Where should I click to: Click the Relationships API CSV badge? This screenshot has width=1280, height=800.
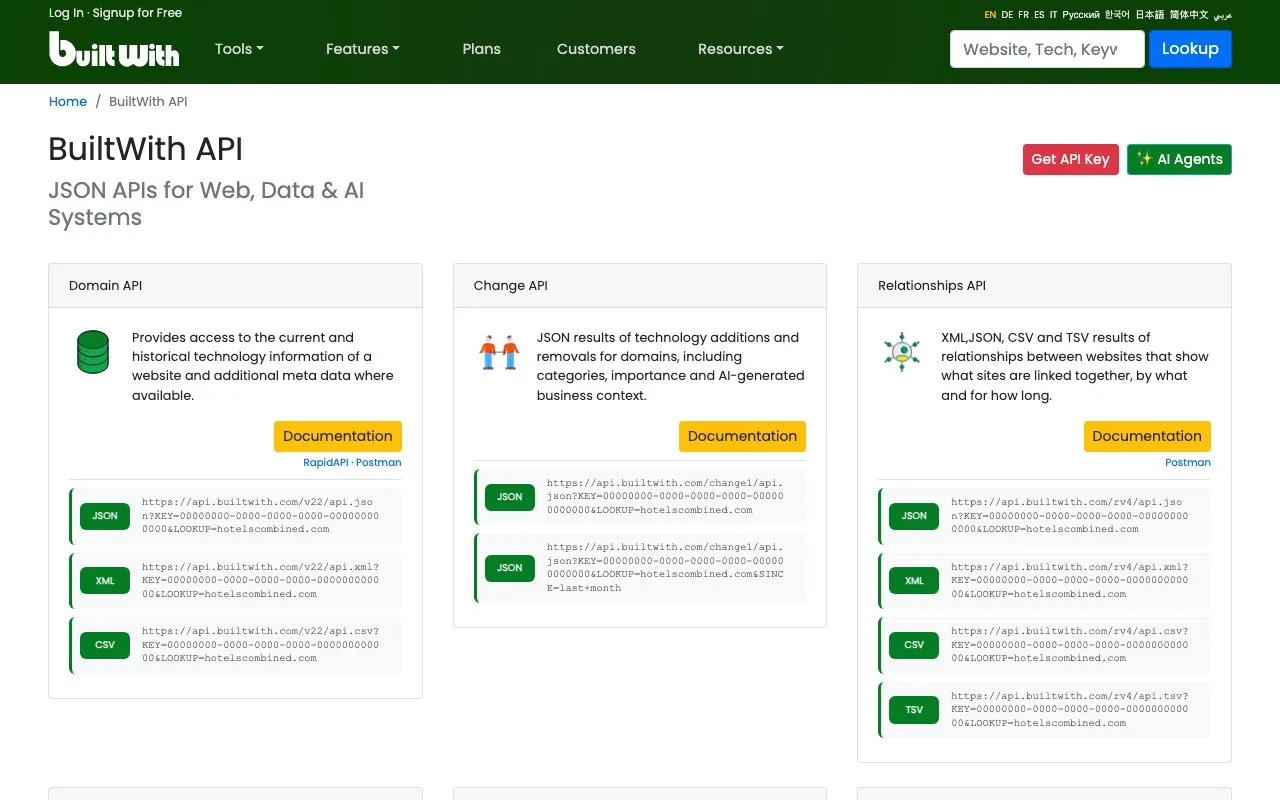point(914,645)
